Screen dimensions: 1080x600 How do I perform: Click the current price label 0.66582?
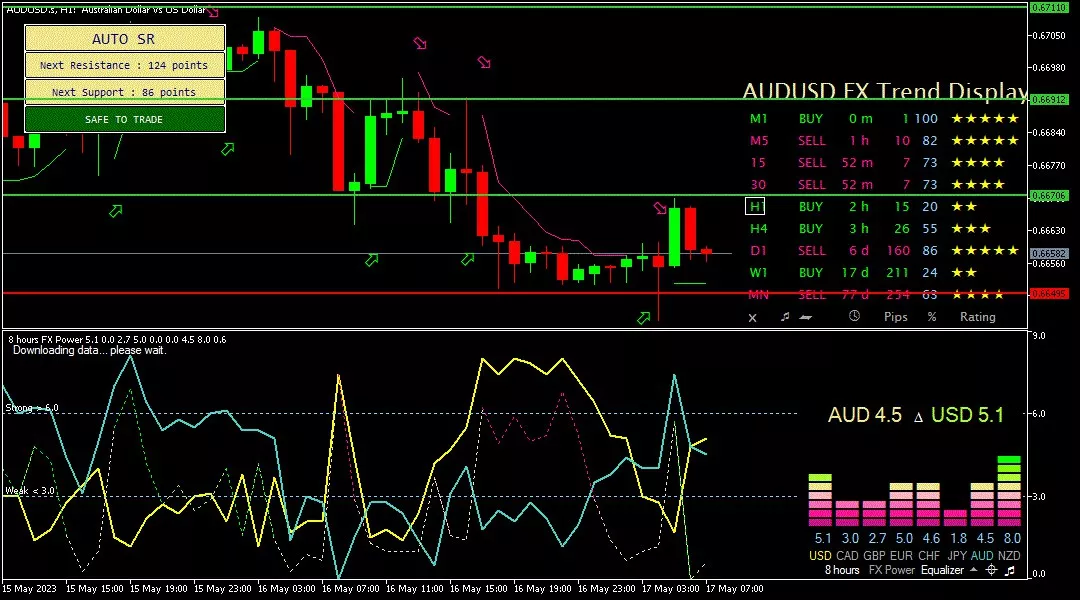[x=1048, y=254]
